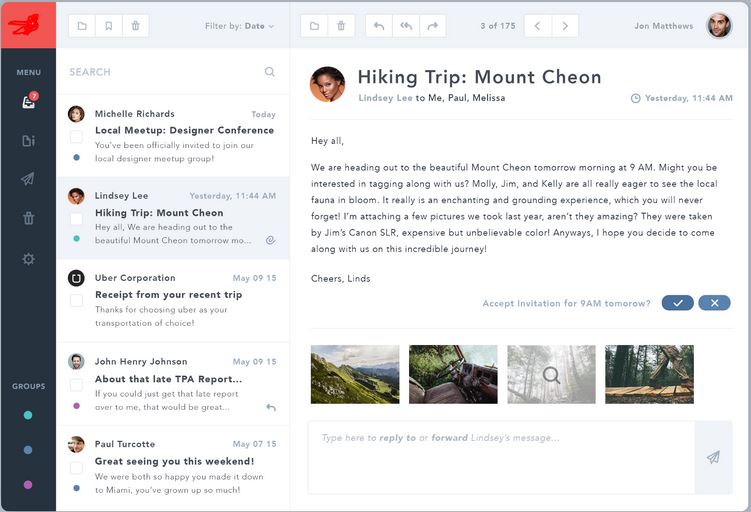Open the Local Meetup: Designer Conference email
Viewport: 751px width, 512px height.
[184, 130]
